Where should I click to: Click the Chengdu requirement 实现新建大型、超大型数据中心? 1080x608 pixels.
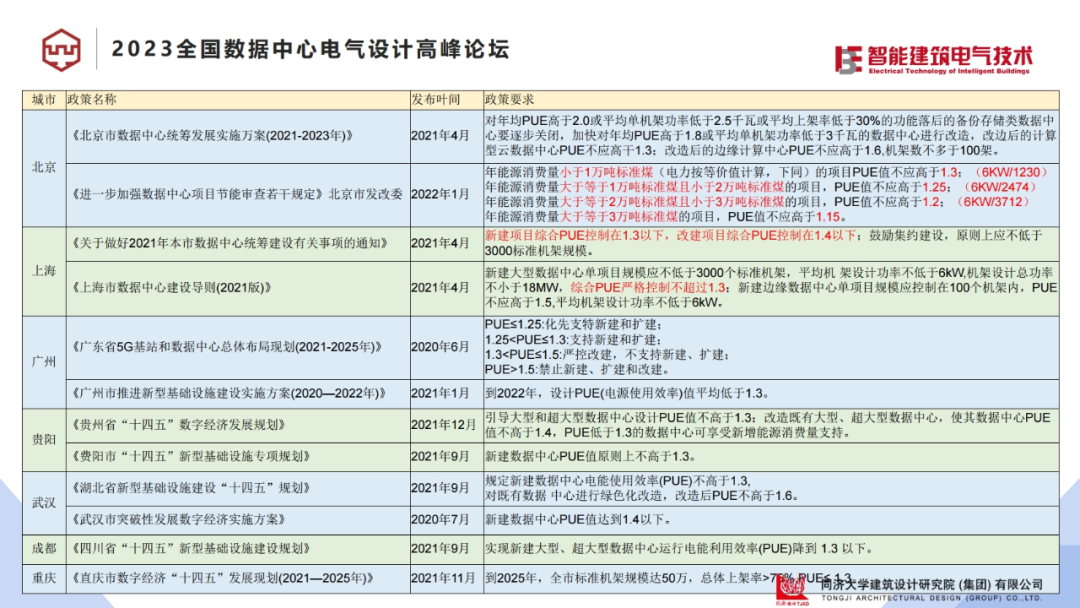[679, 549]
